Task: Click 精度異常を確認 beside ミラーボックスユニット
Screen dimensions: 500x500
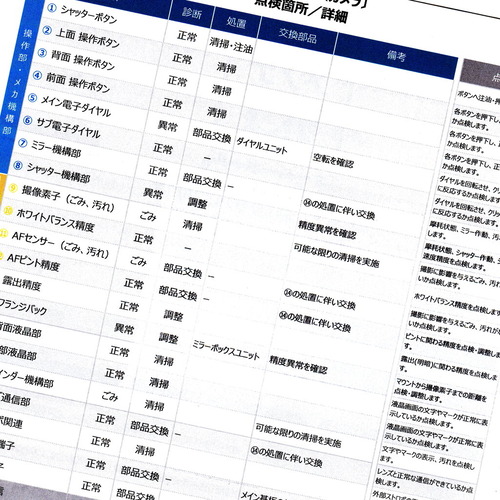Action: tap(298, 364)
